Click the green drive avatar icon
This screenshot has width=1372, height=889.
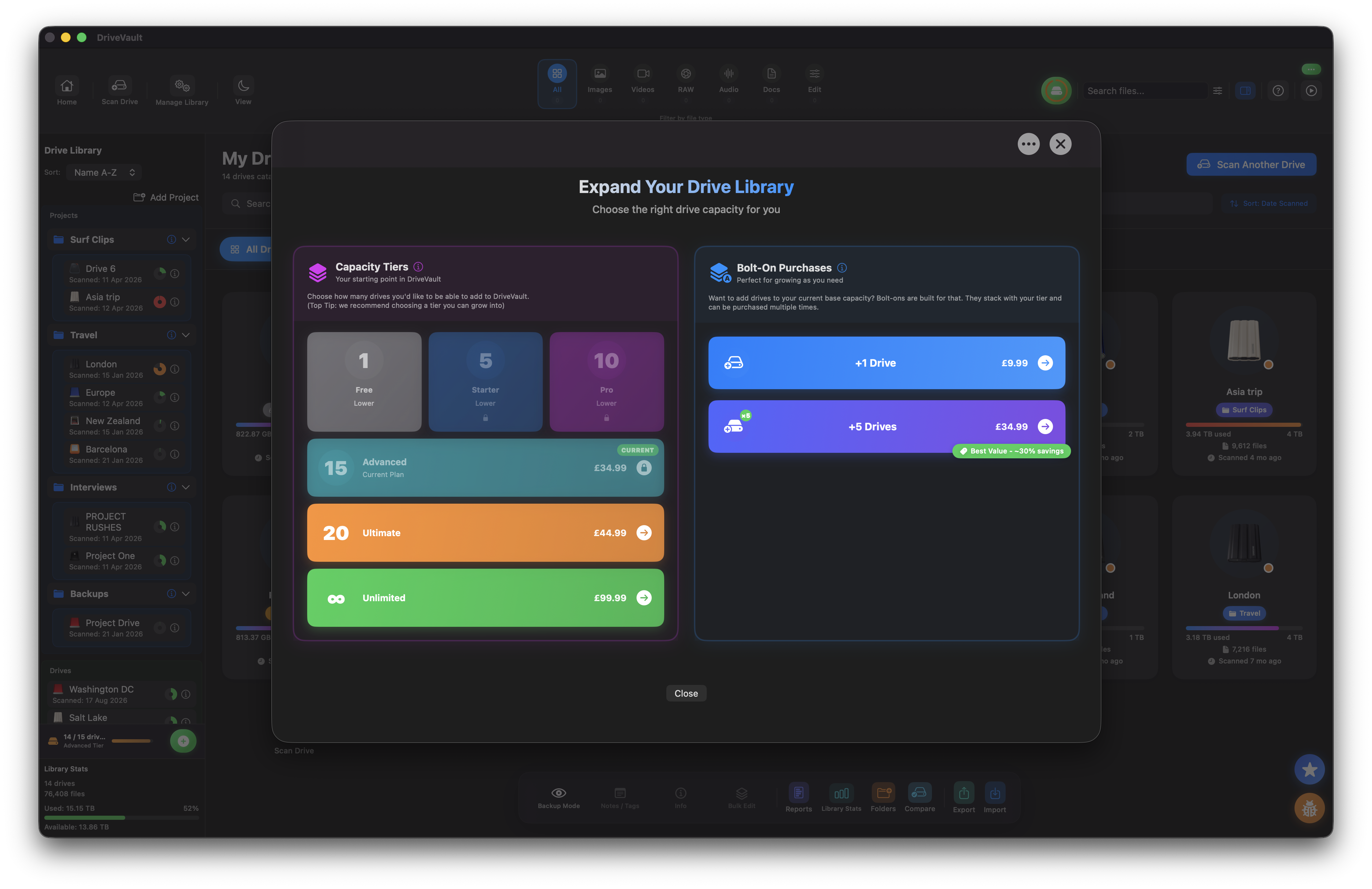[1056, 91]
